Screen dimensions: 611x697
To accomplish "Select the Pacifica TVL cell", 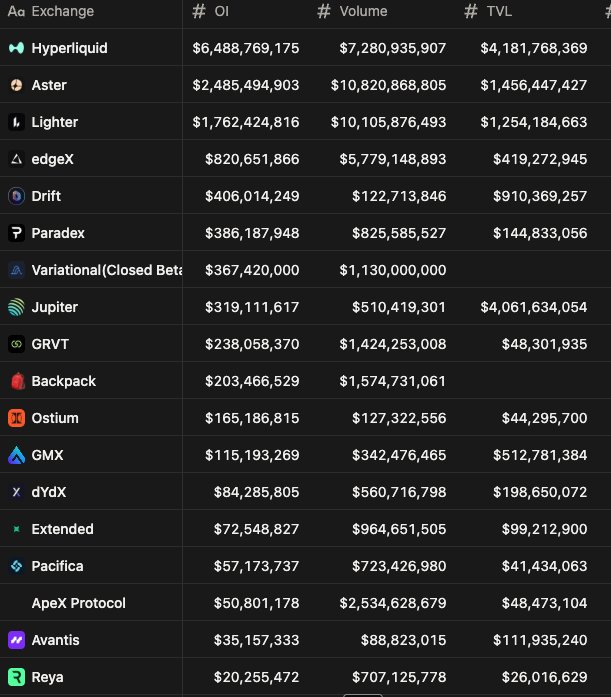I will click(540, 566).
